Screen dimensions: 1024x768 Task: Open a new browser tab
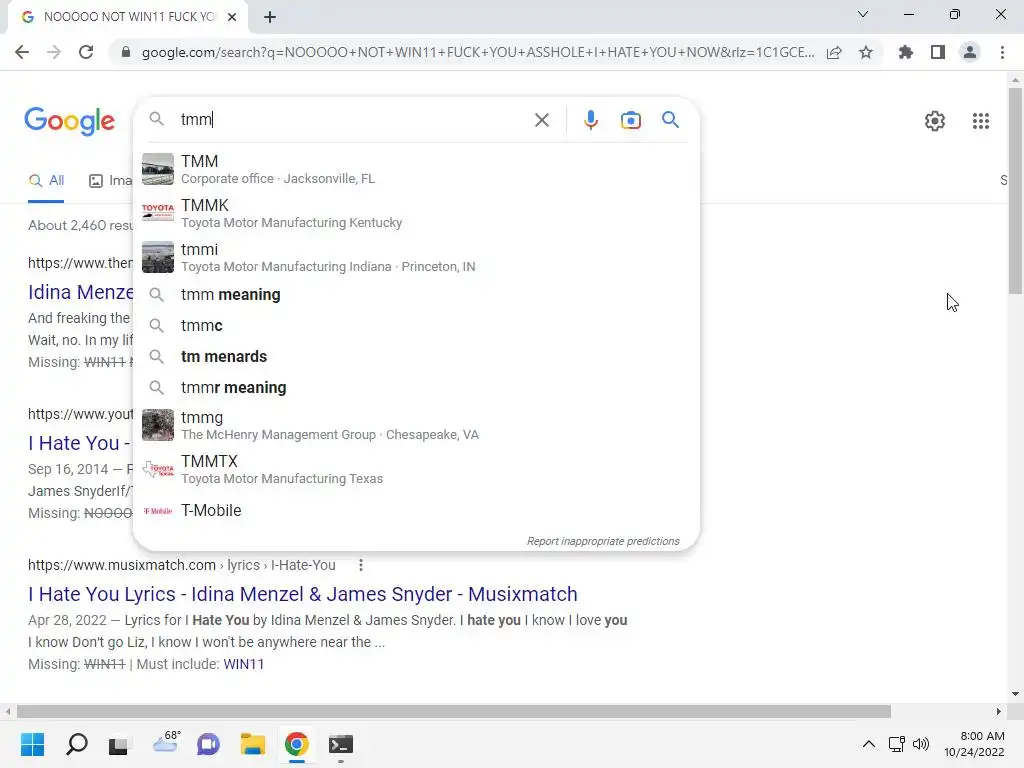(x=270, y=17)
